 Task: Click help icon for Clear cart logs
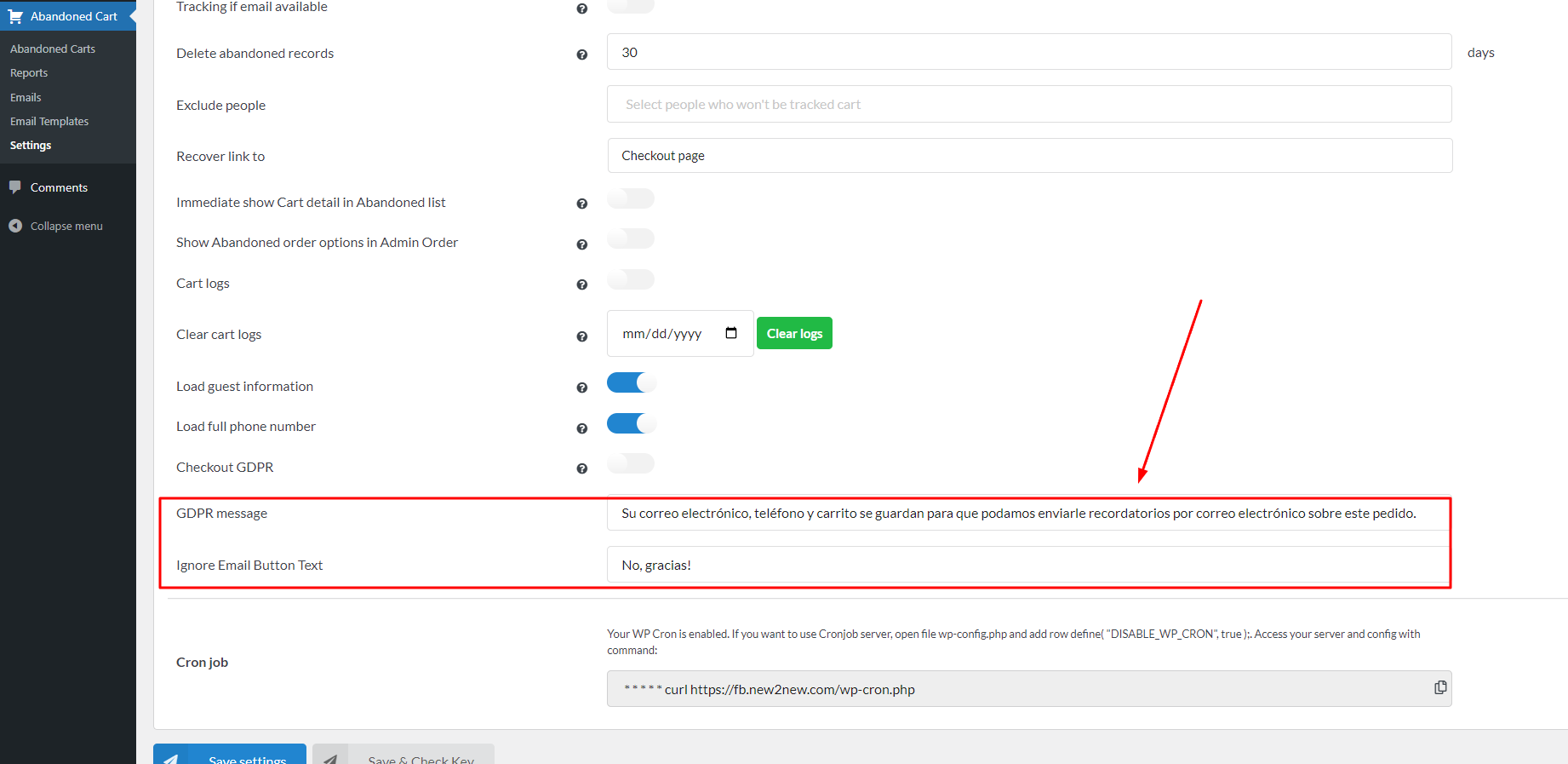[x=582, y=336]
